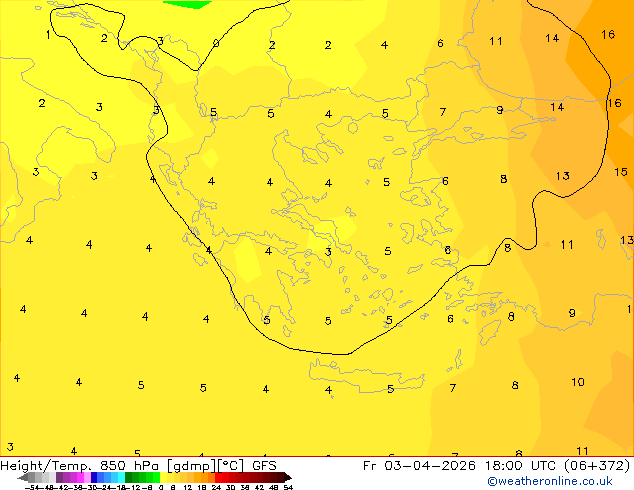Select the cyan swatch in the temperature scale
Viewport: 634px width, 490px height.
tap(121, 477)
